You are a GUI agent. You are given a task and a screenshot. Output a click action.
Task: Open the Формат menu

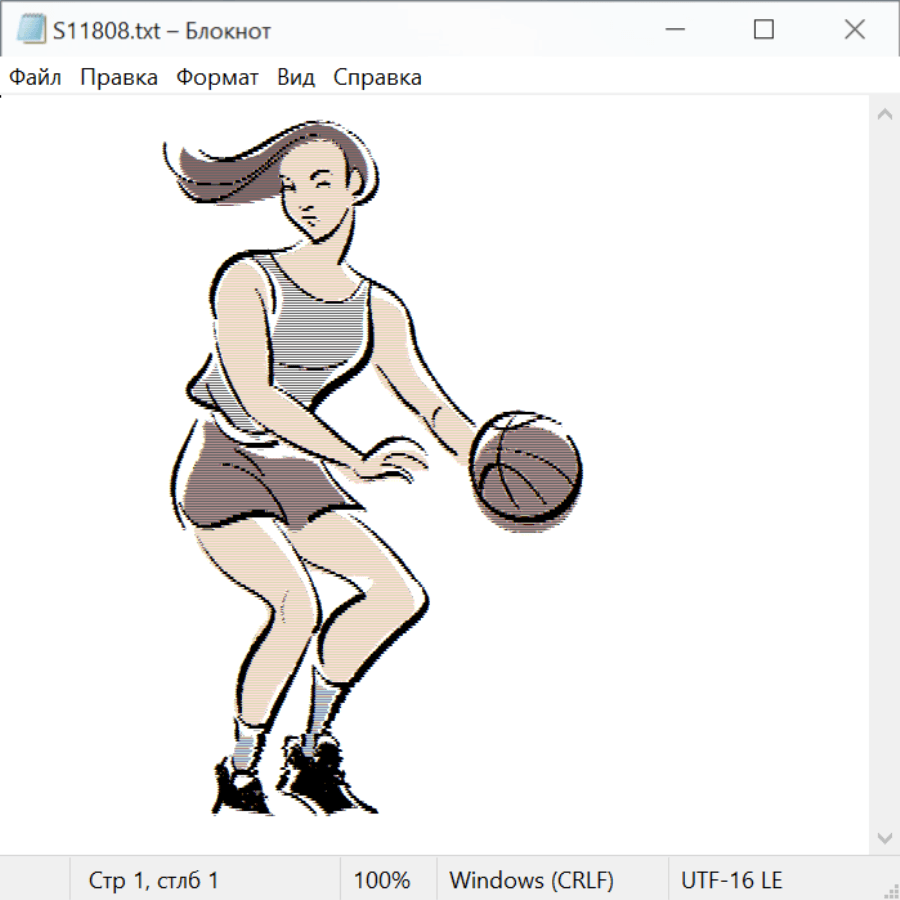click(217, 78)
